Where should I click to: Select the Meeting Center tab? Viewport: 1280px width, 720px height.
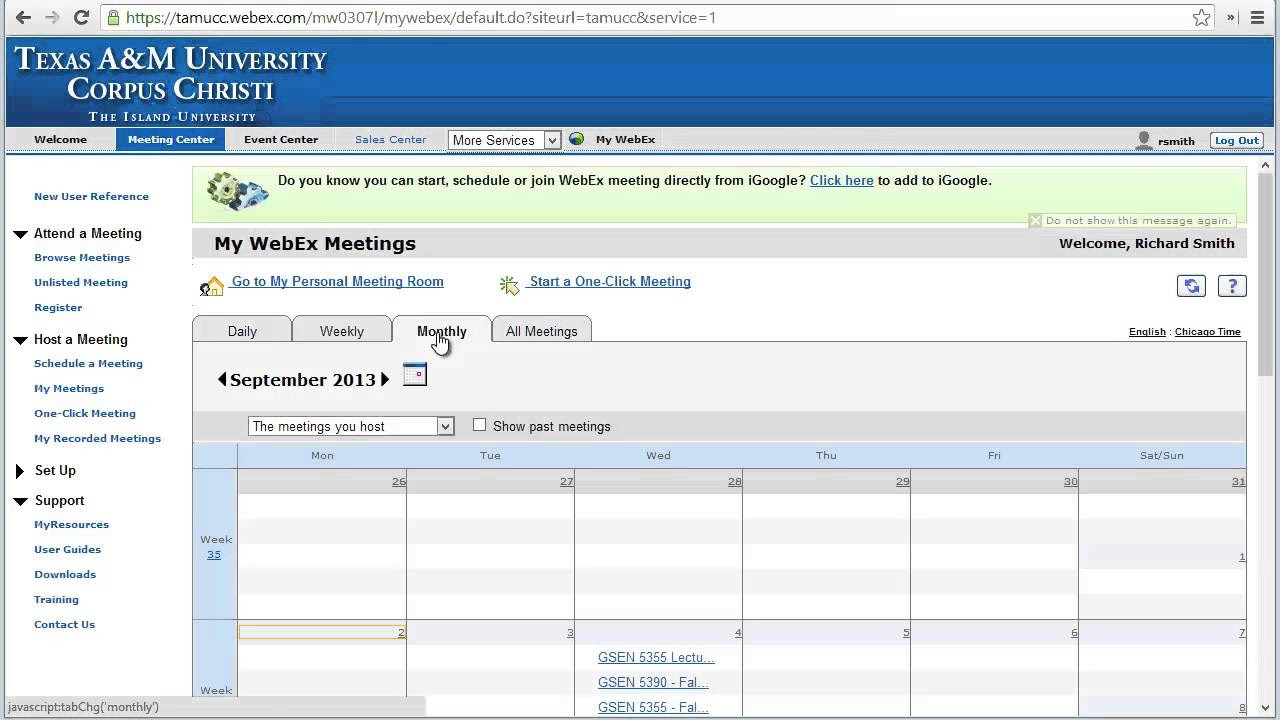click(171, 140)
